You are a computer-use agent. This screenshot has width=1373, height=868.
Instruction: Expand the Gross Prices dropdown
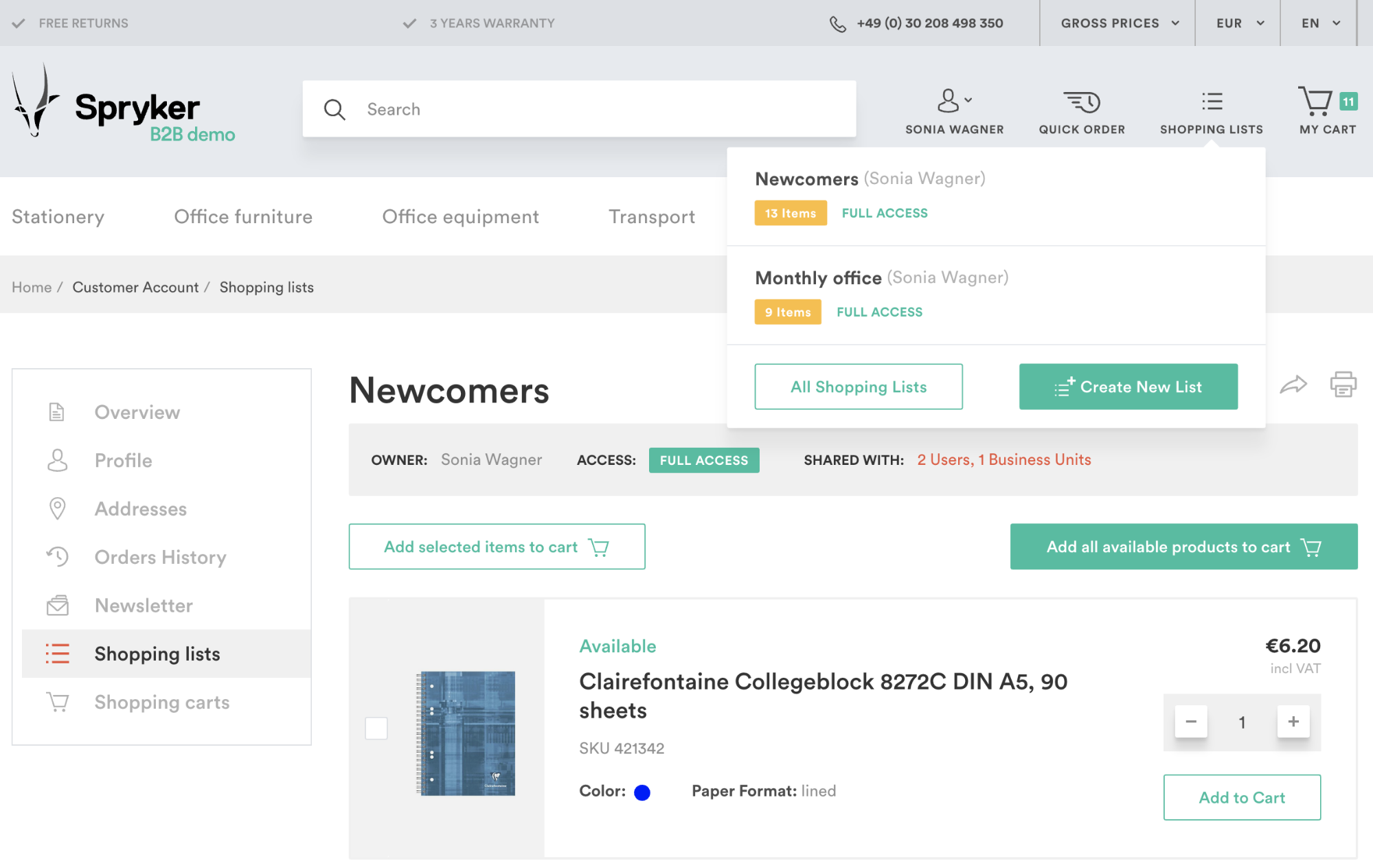tap(1120, 23)
